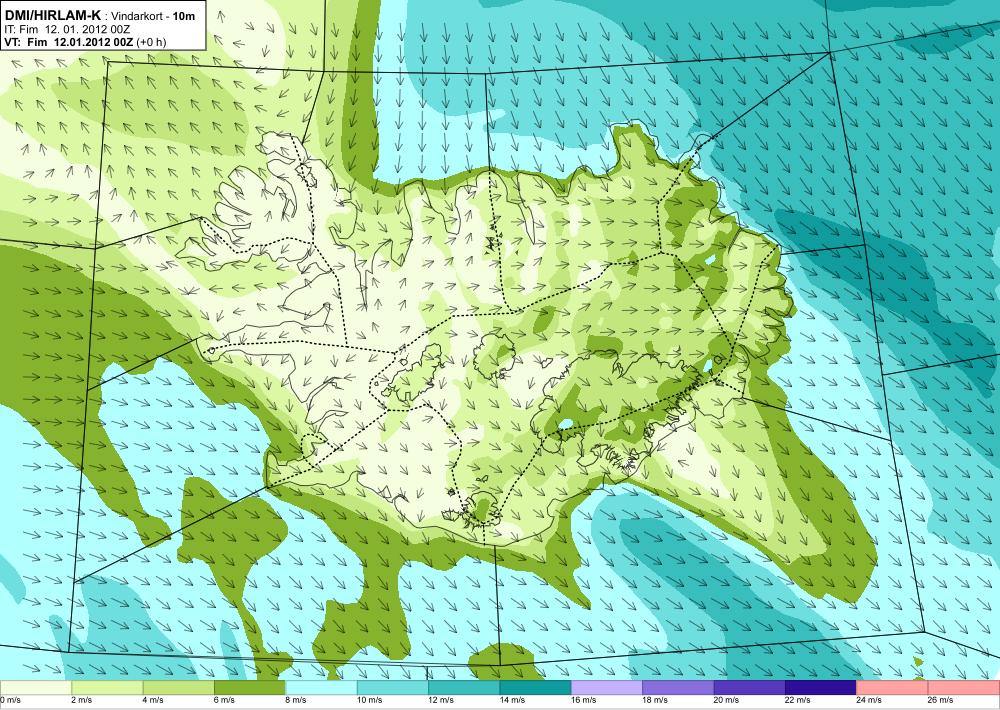
Task: Click the '12 m/s' legend label
Action: (x=441, y=700)
